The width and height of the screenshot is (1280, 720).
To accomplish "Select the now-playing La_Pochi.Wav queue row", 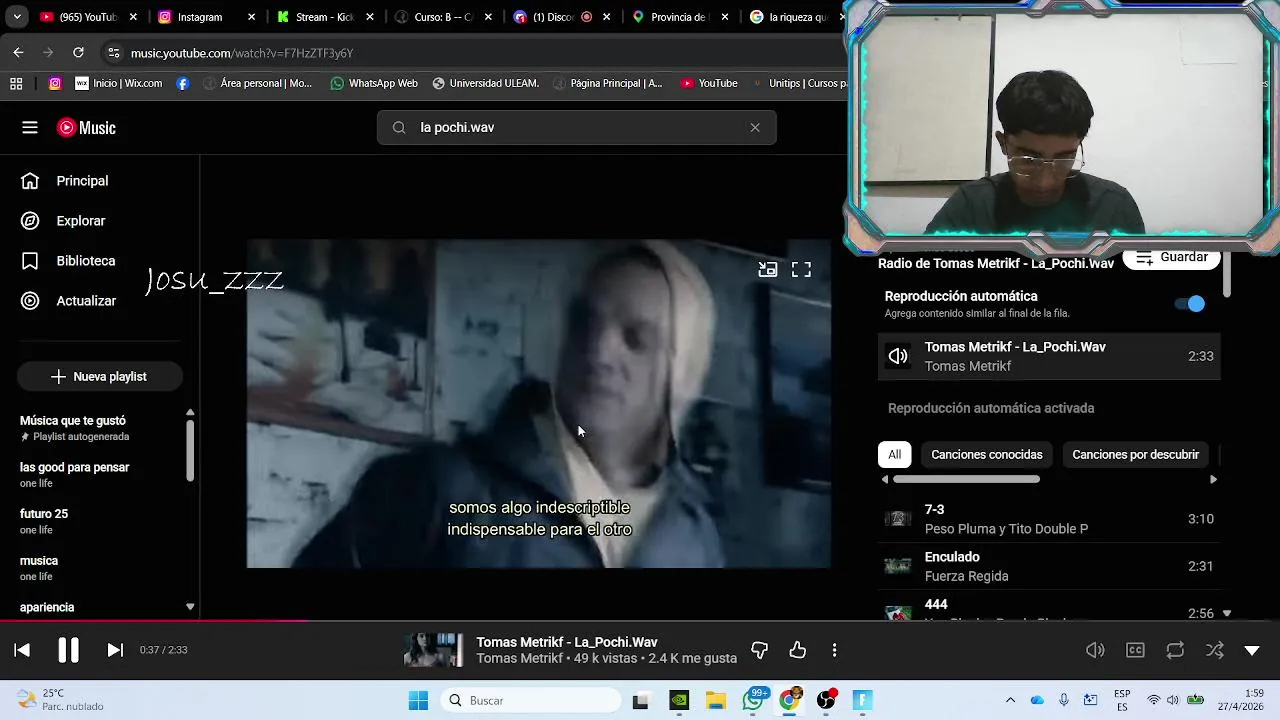I will (x=1049, y=356).
